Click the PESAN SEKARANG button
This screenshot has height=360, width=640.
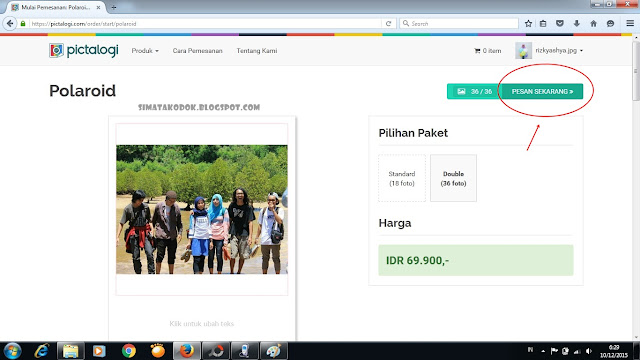tap(542, 91)
